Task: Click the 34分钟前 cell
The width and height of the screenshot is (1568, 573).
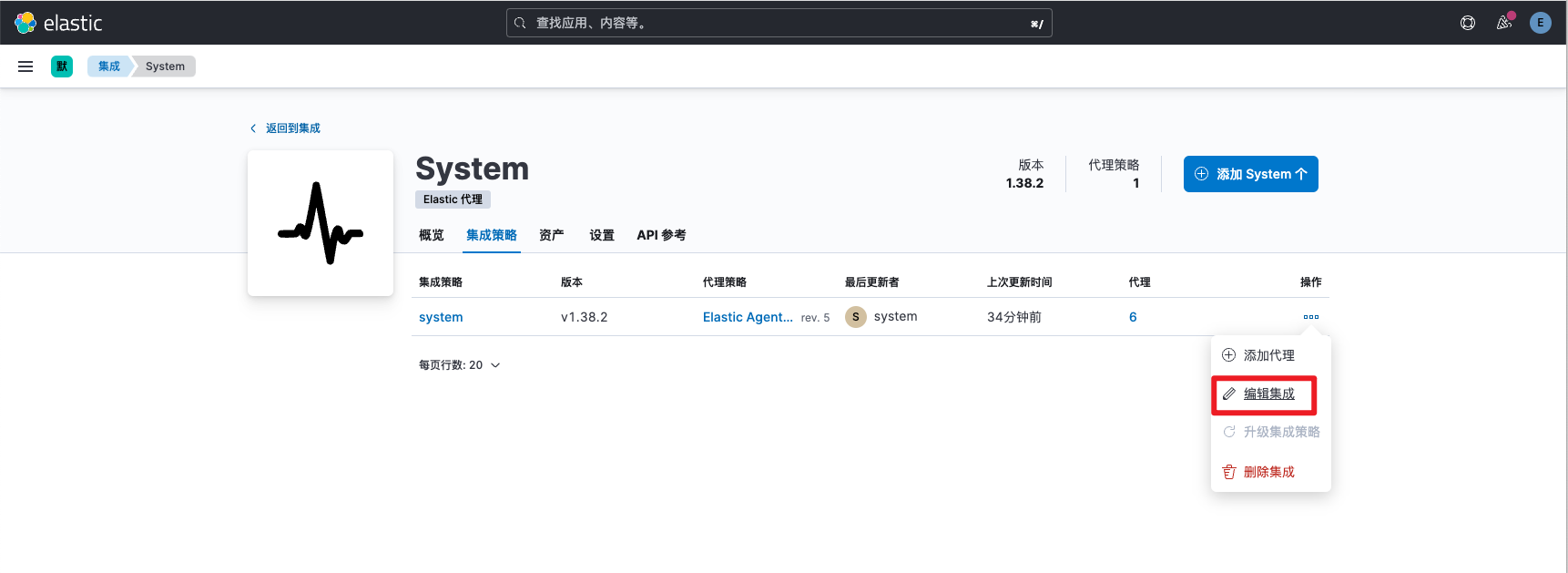Action: [x=1014, y=317]
